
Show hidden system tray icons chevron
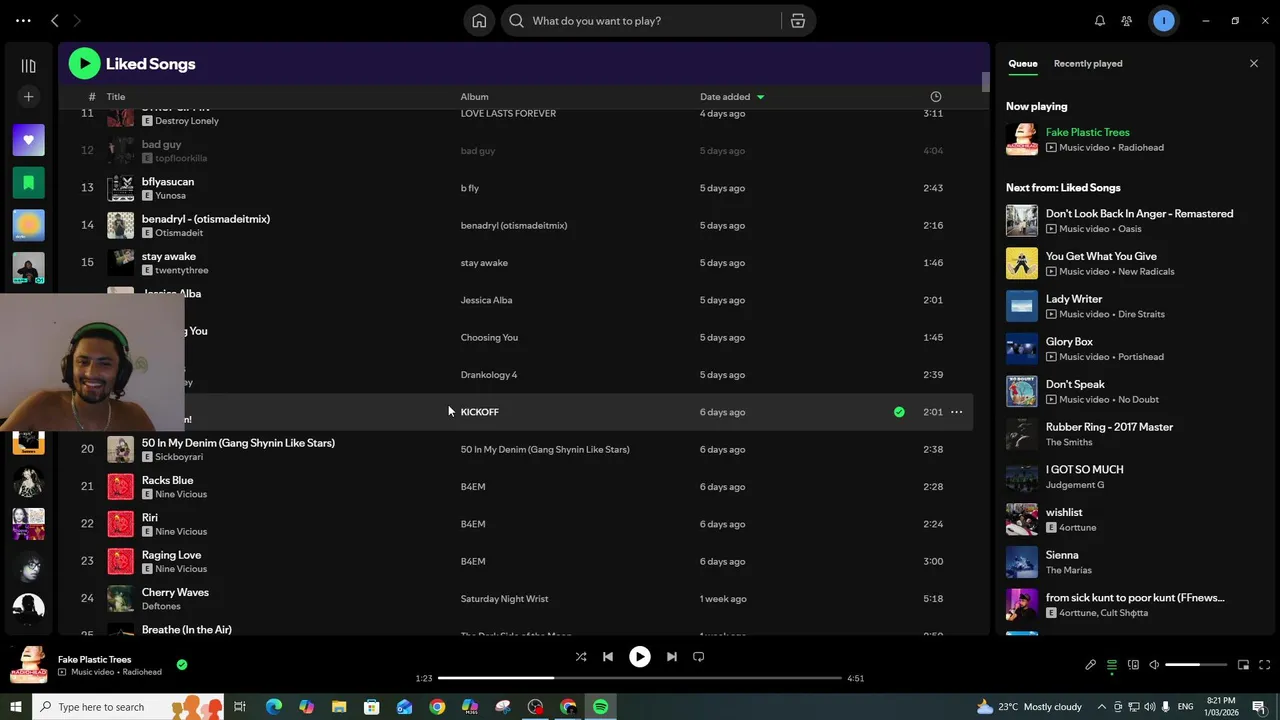click(1101, 707)
